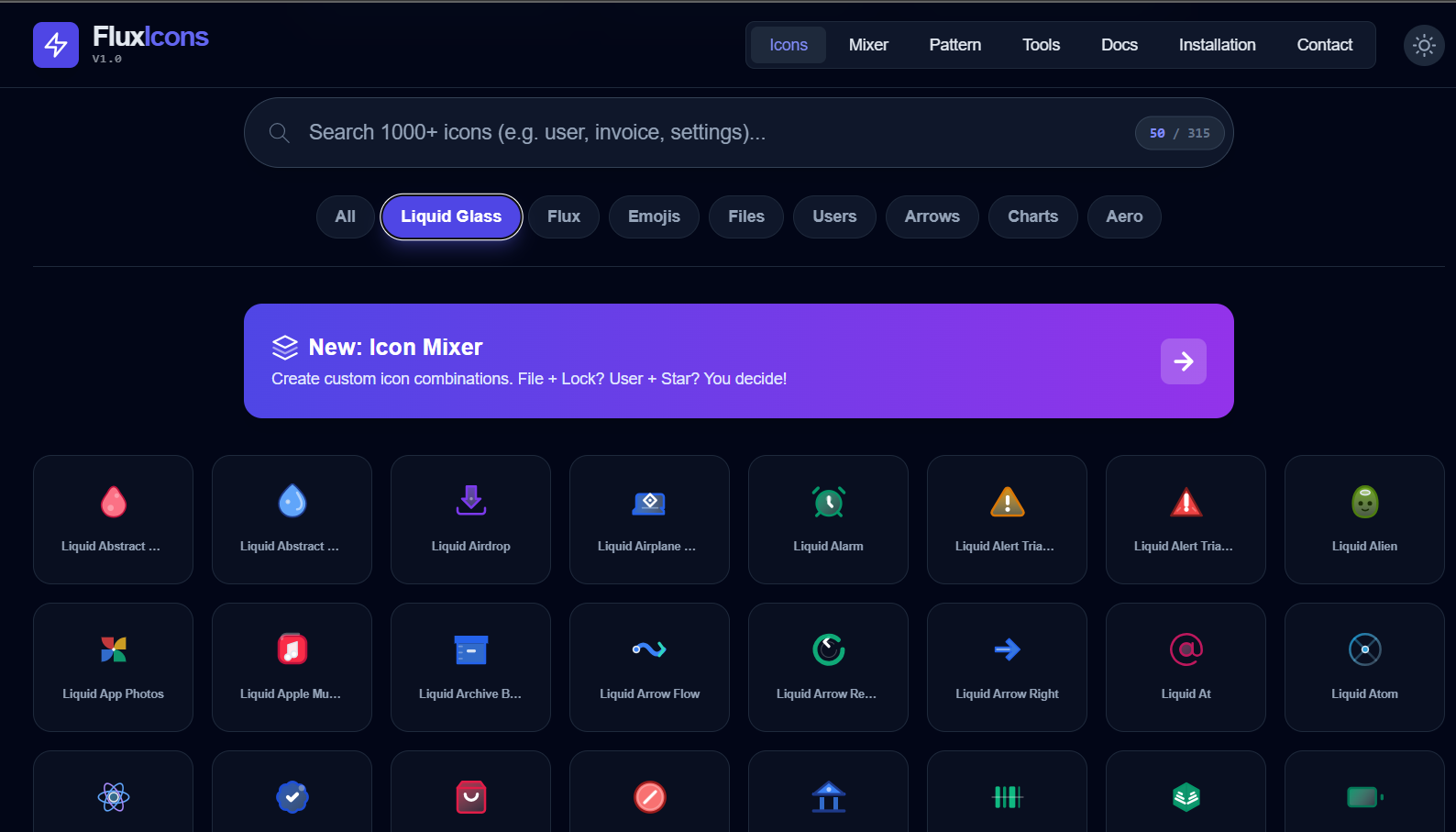This screenshot has height=832, width=1456.
Task: Select the green stacked layers hexagon icon
Action: 1186,796
